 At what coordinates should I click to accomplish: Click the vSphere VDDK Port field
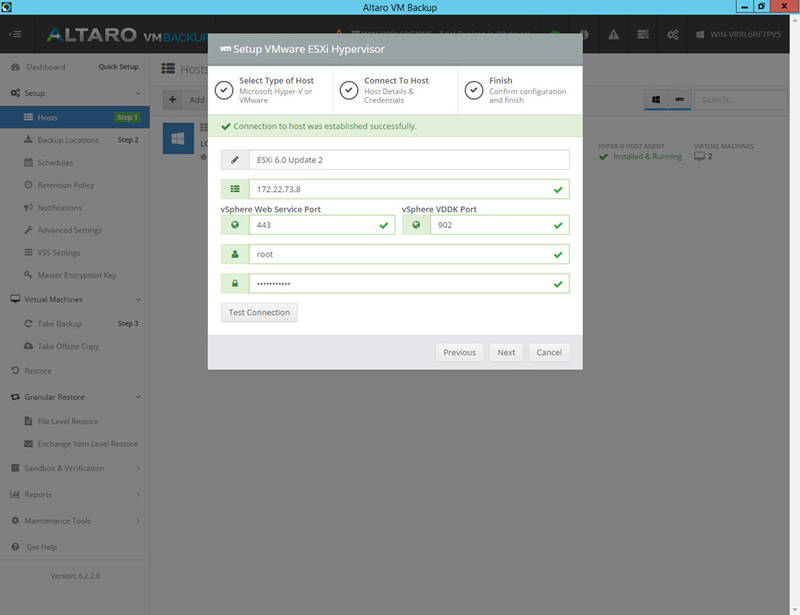point(499,225)
